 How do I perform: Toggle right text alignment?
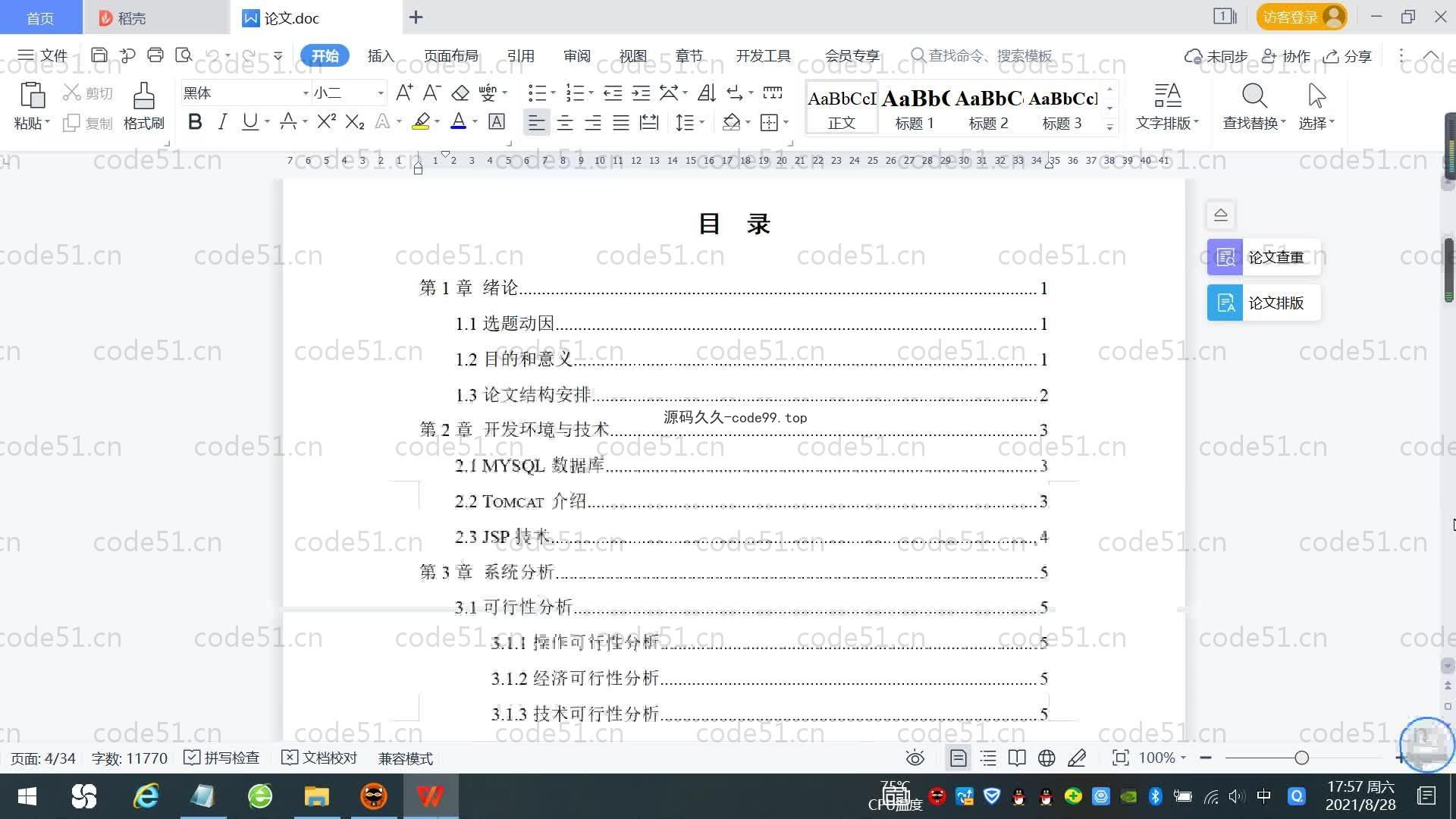pos(593,122)
